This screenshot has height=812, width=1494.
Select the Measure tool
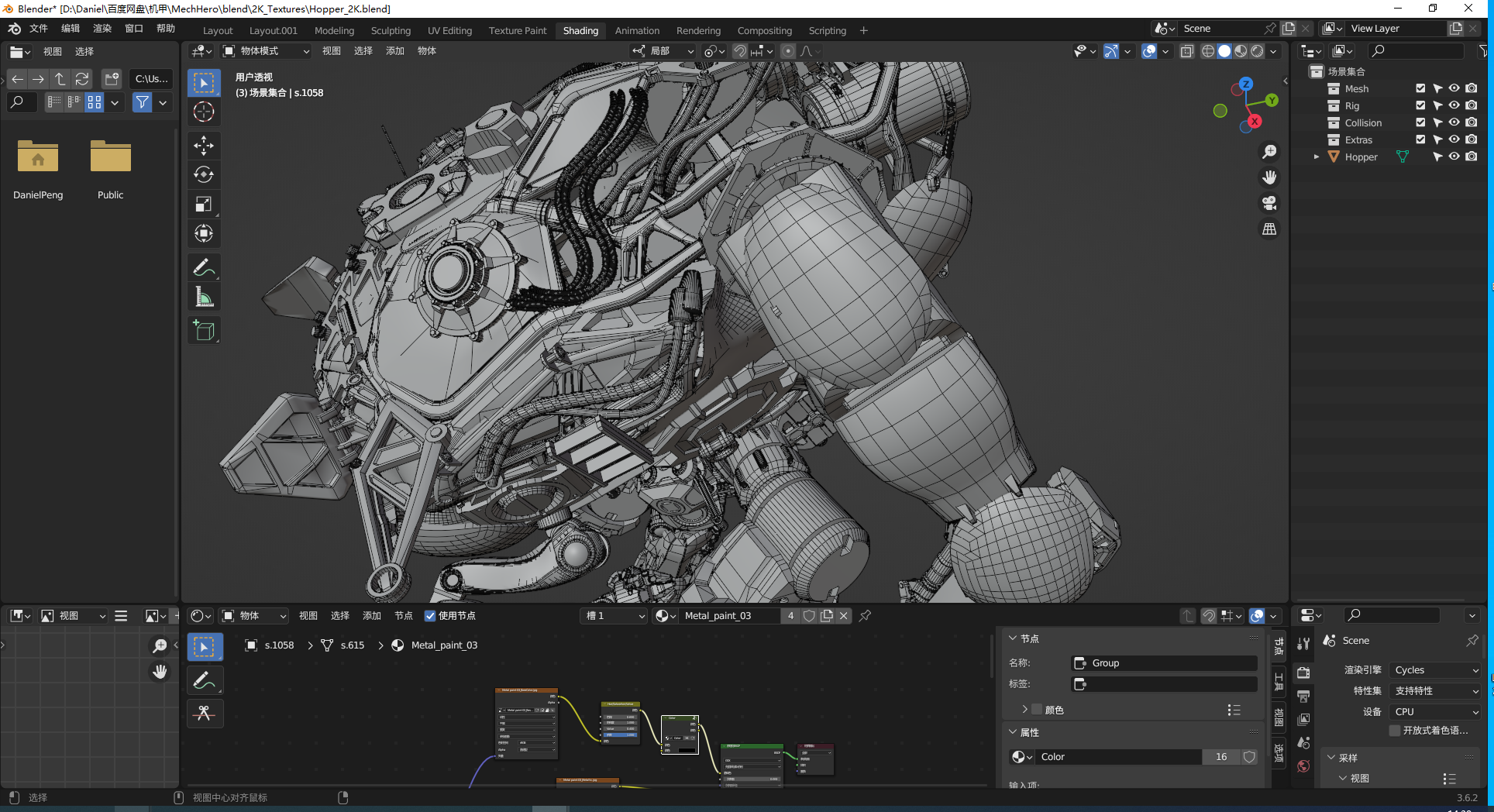[204, 298]
